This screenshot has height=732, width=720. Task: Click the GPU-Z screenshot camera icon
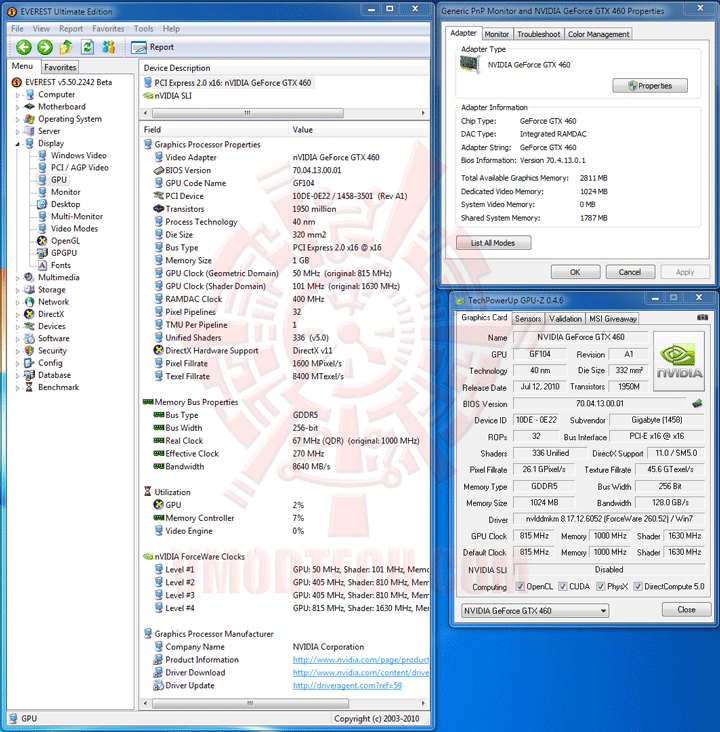[702, 317]
